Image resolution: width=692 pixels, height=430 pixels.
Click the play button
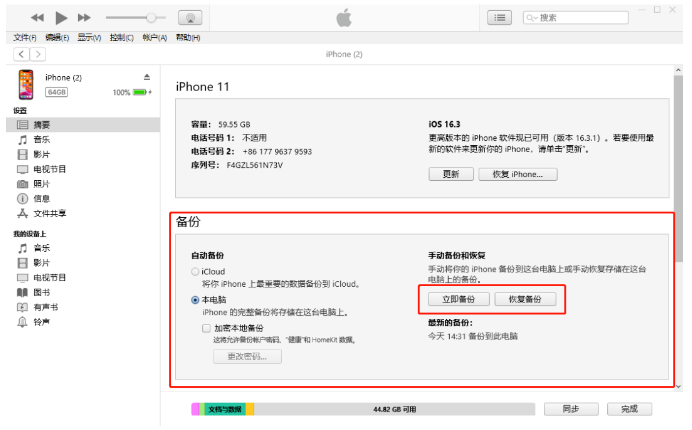tap(61, 18)
